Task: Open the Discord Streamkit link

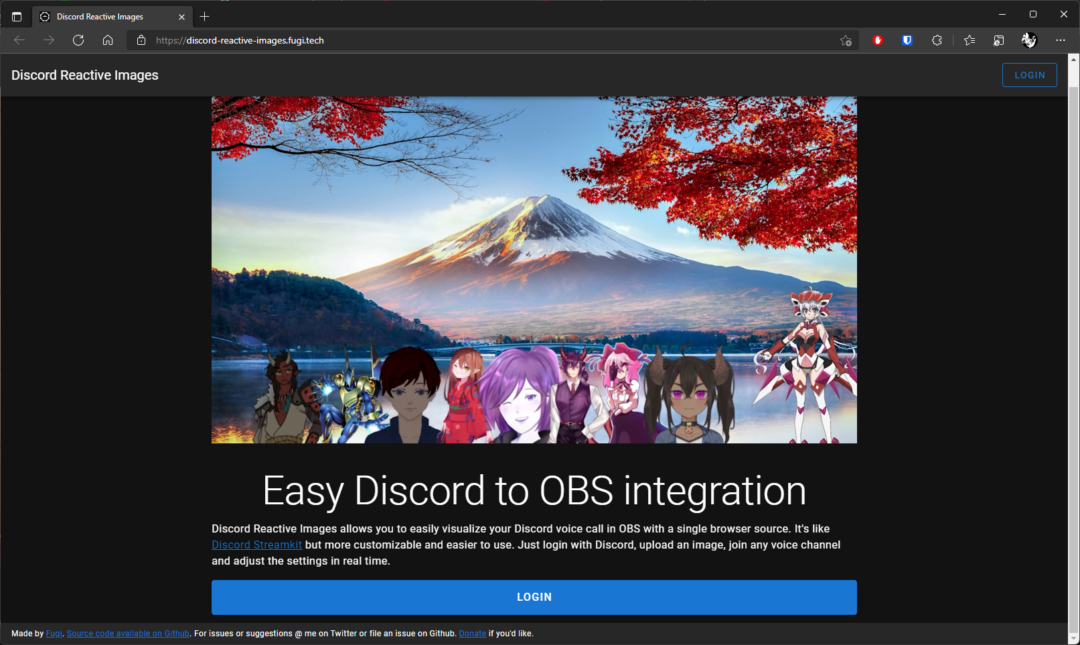Action: tap(256, 545)
